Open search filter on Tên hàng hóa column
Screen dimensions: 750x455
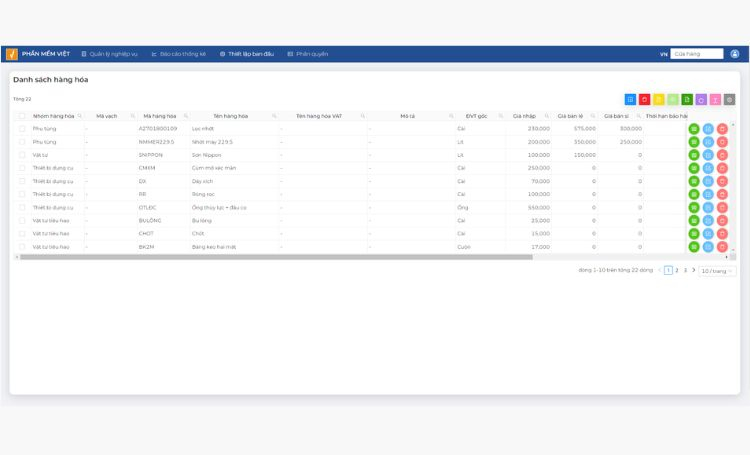point(274,116)
